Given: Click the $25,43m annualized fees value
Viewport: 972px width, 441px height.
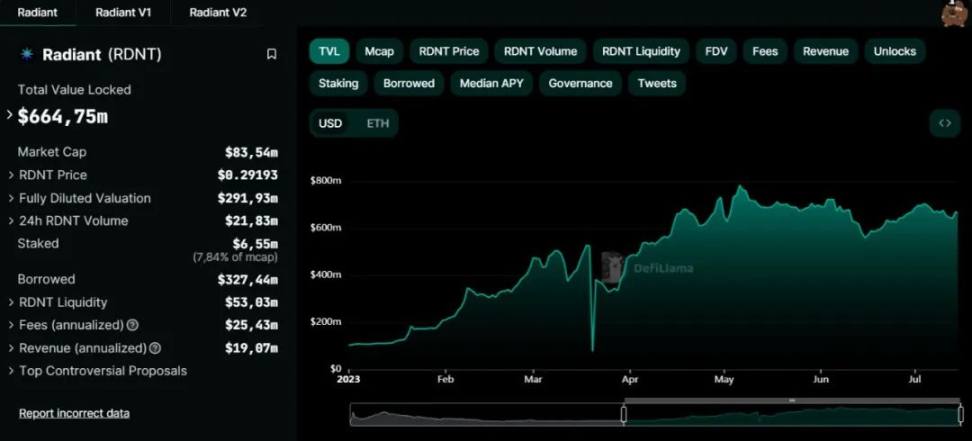Looking at the screenshot, I should (251, 325).
